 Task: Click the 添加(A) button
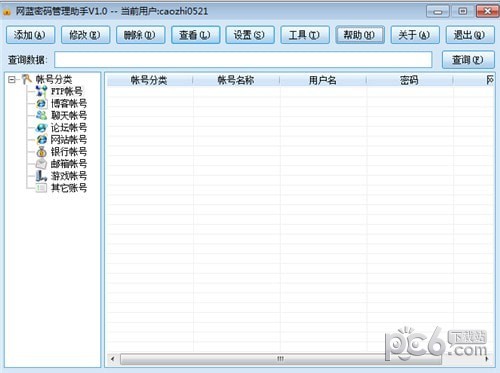30,35
